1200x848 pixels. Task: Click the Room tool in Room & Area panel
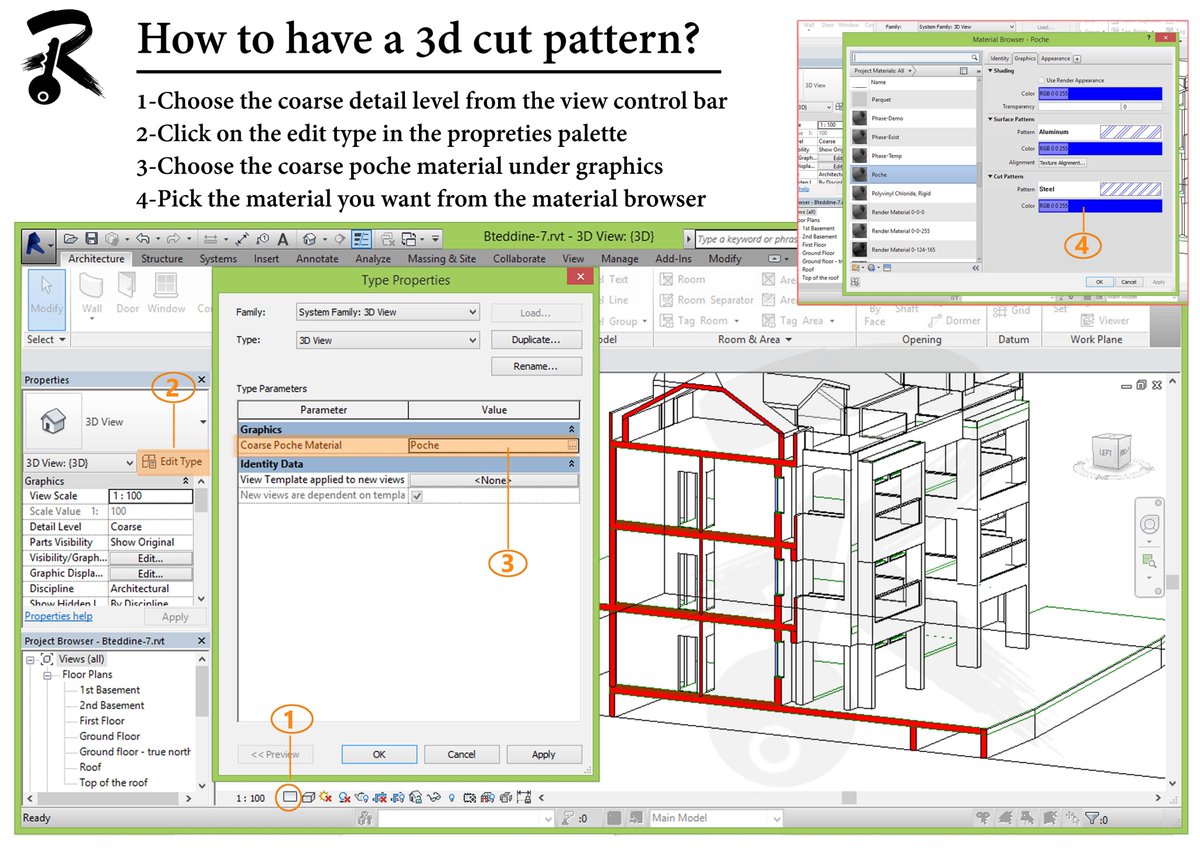(x=683, y=280)
